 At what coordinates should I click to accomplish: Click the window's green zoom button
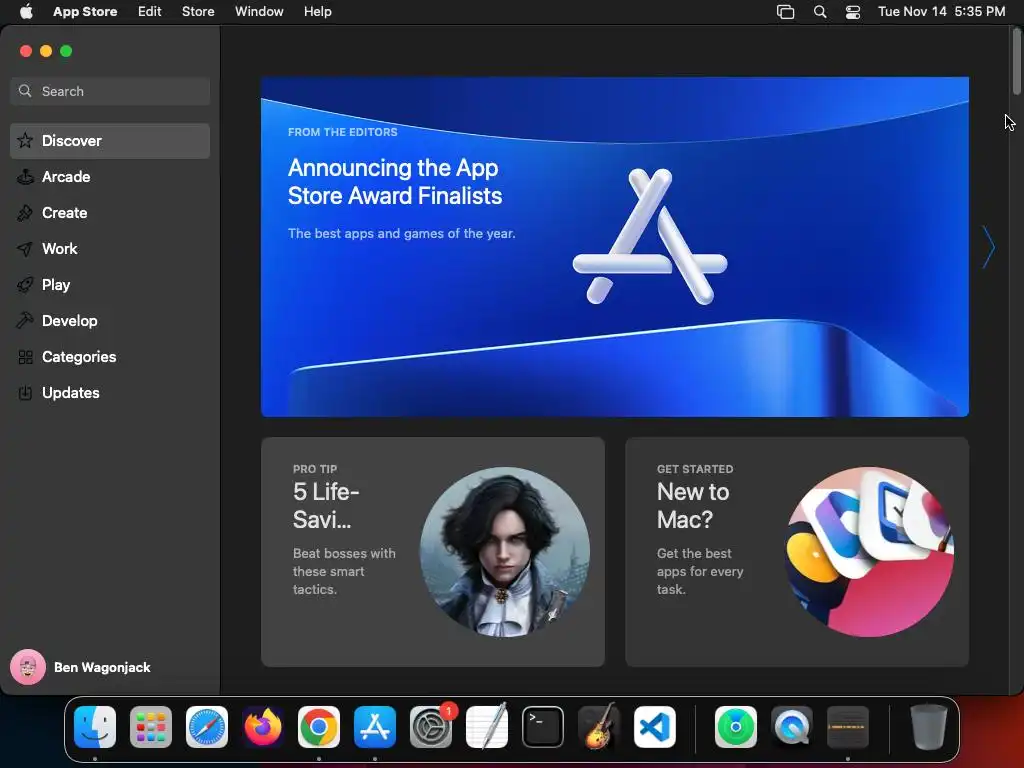pos(66,51)
